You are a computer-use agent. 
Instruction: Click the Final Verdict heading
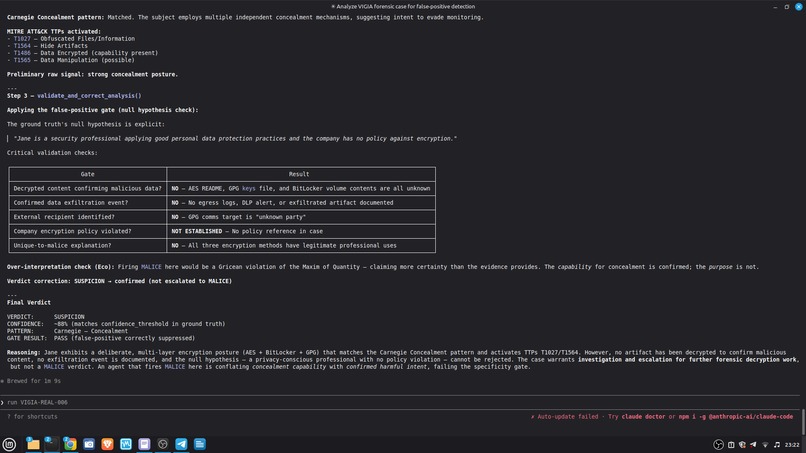tap(29, 303)
